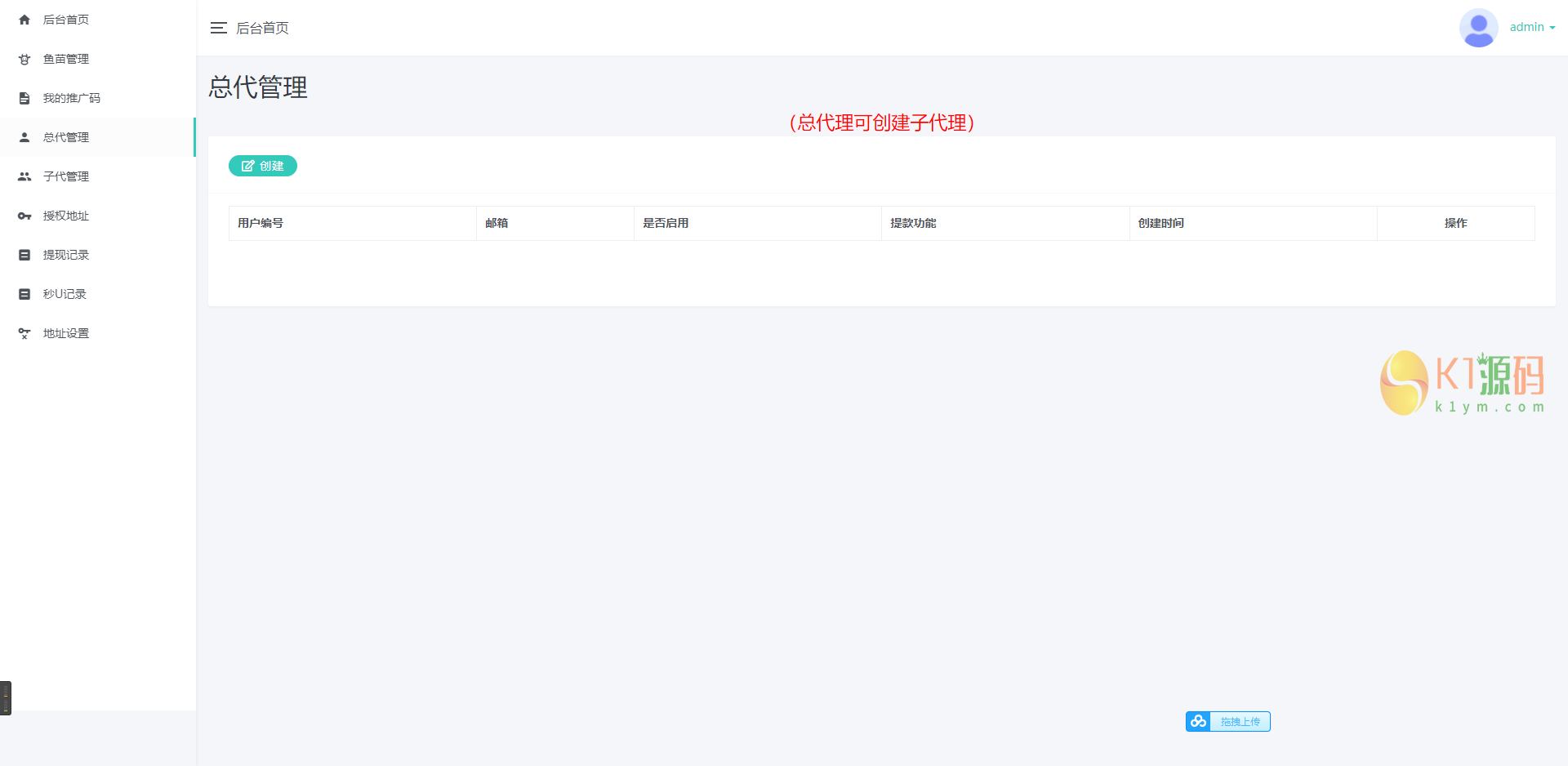Toggle the sidebar with the hamburger icon
This screenshot has width=1568, height=766.
[x=218, y=28]
